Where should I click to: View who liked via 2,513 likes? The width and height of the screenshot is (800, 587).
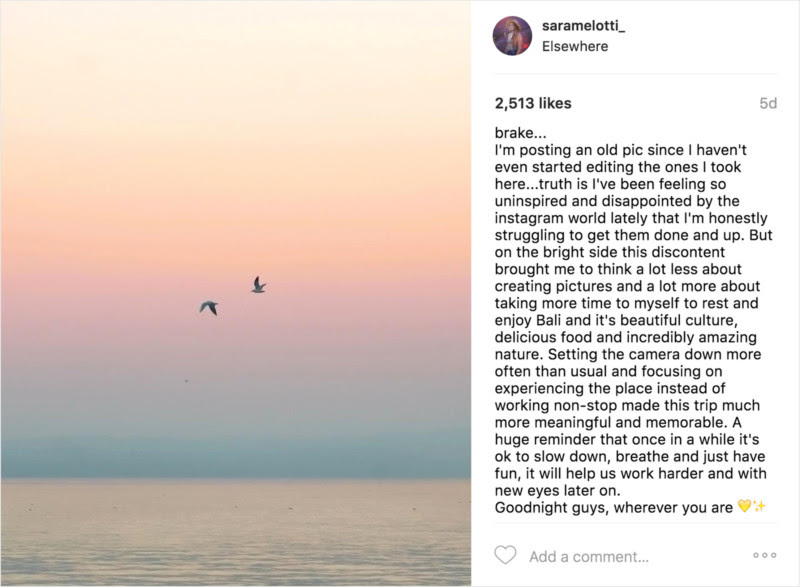(x=533, y=104)
